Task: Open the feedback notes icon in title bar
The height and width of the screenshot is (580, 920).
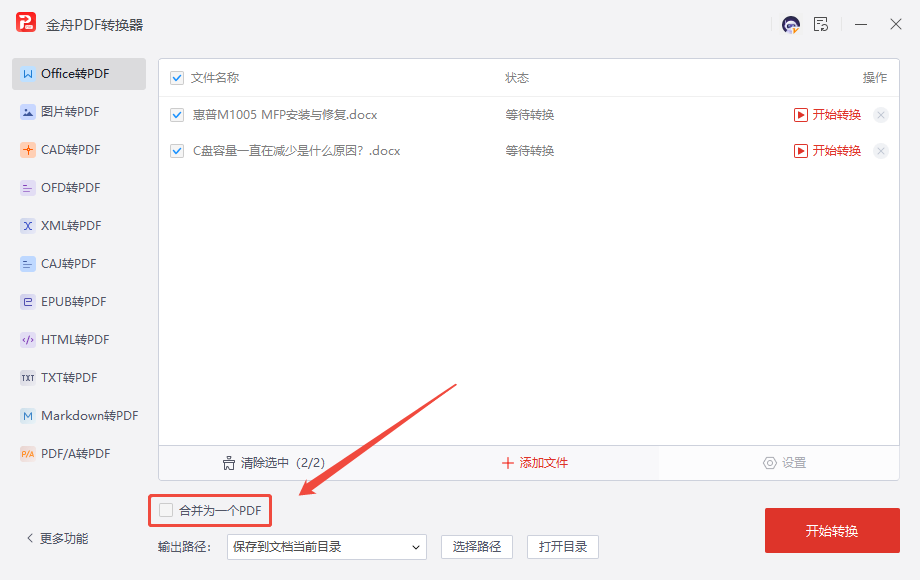Action: (x=821, y=25)
